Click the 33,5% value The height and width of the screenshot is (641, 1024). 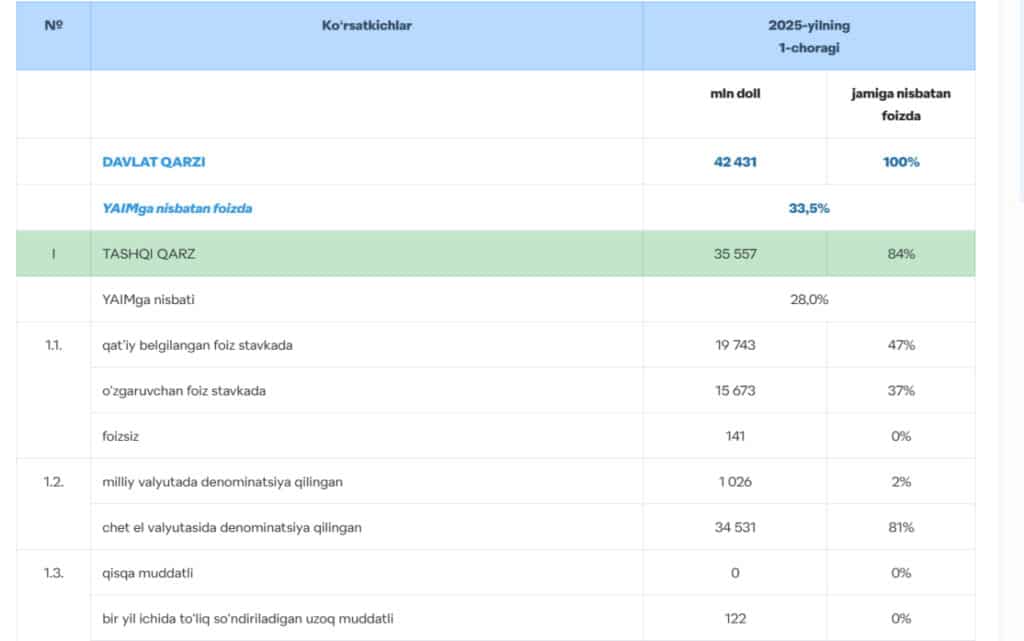coord(808,208)
